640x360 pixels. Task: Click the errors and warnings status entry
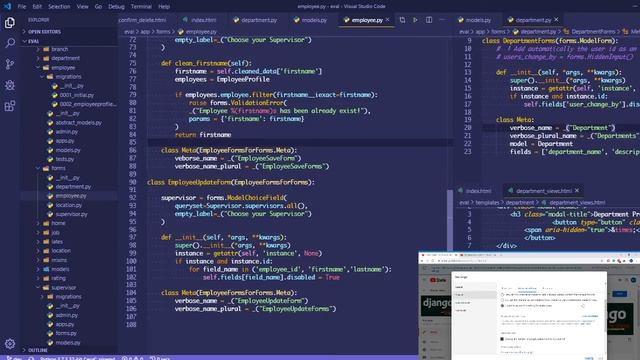(x=132, y=358)
